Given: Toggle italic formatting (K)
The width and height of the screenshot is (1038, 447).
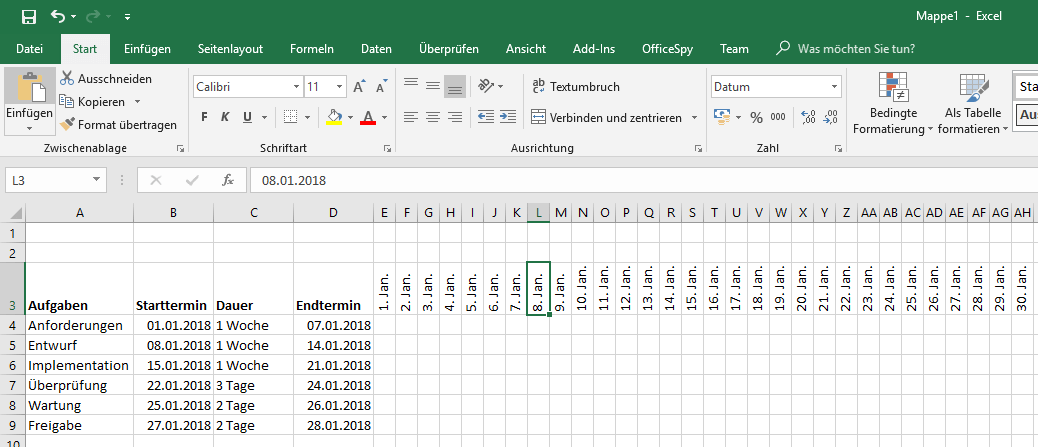Looking at the screenshot, I should click(226, 117).
